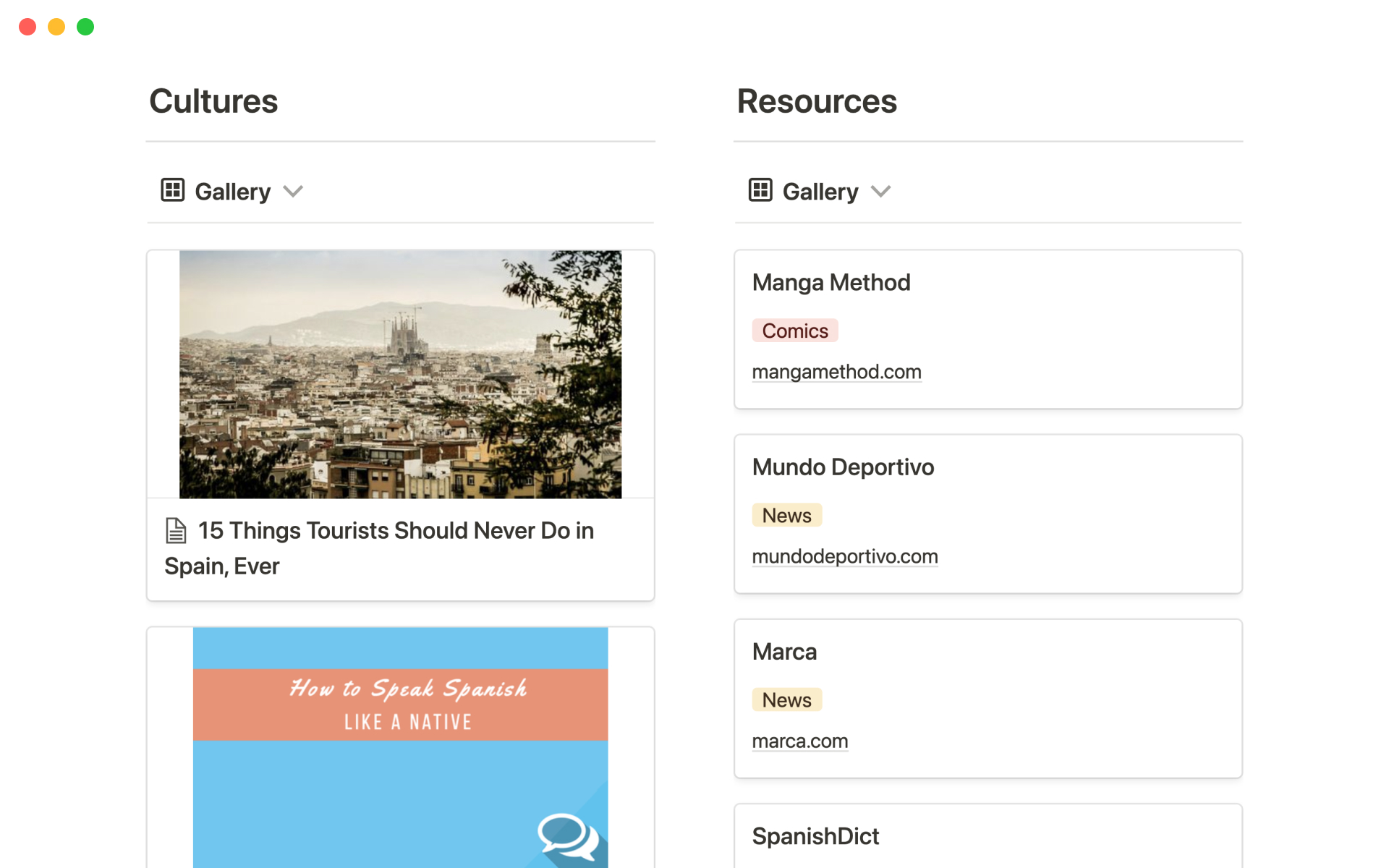Click the News tag on Marca card

pos(786,699)
